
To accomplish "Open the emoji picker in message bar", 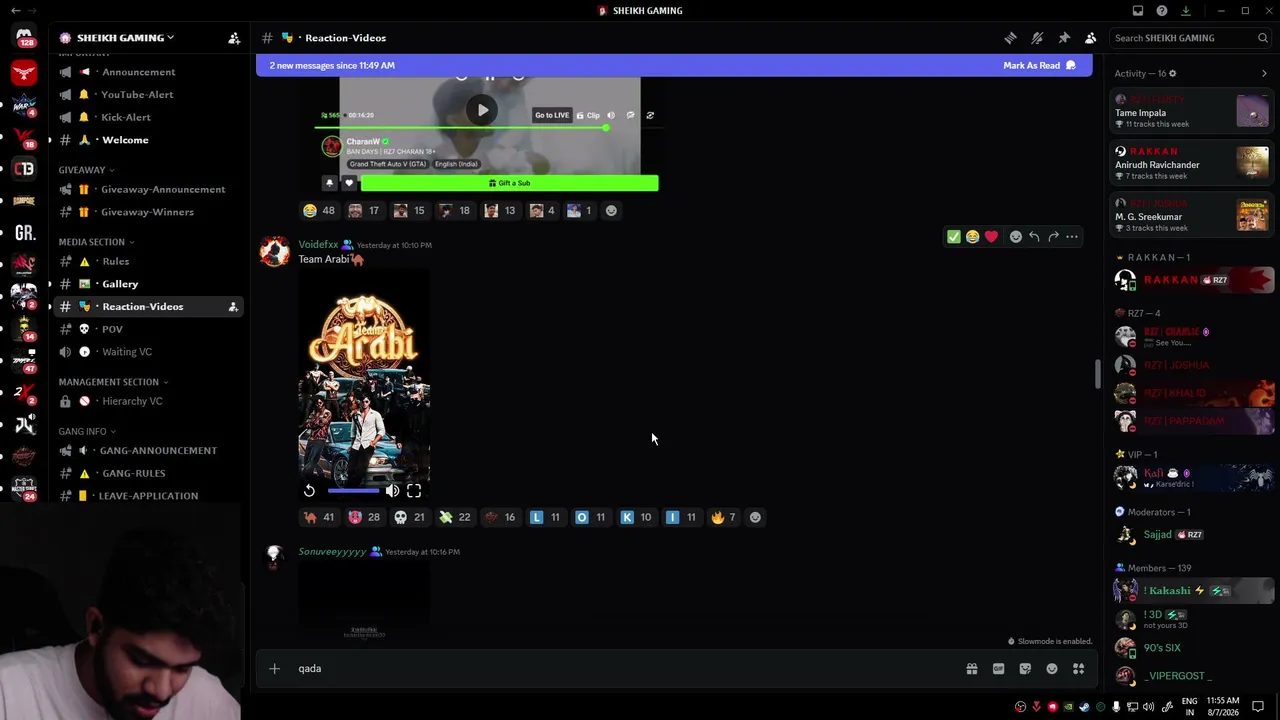I will click(x=1052, y=669).
